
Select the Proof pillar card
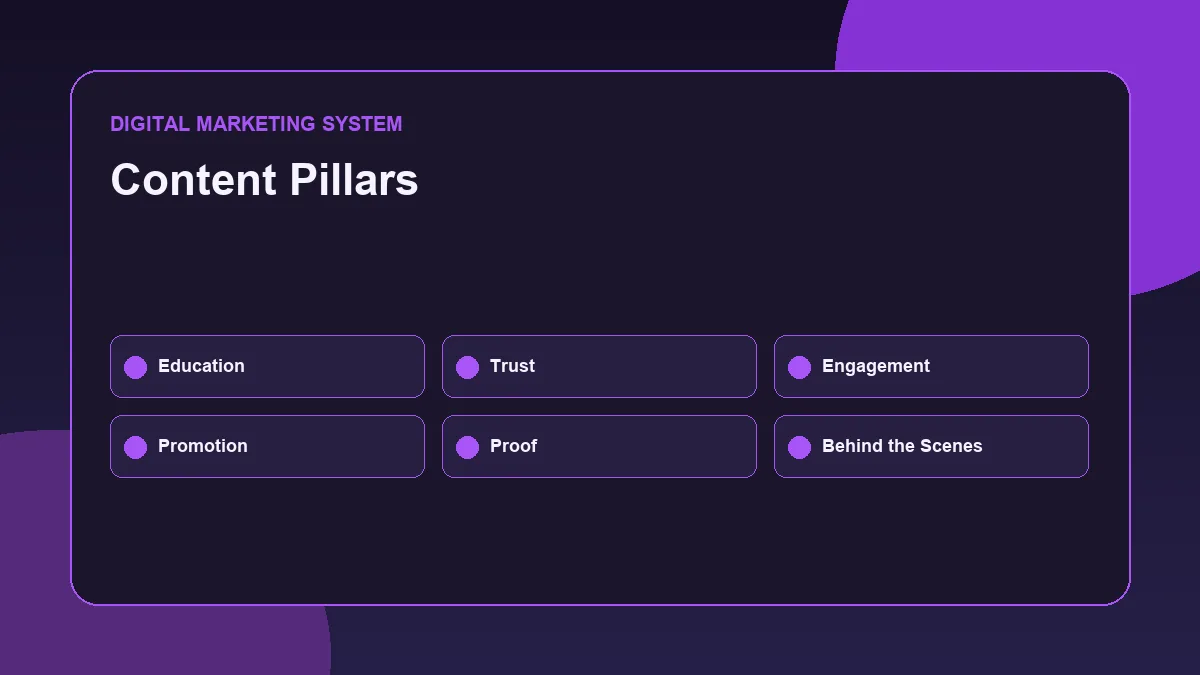coord(599,446)
